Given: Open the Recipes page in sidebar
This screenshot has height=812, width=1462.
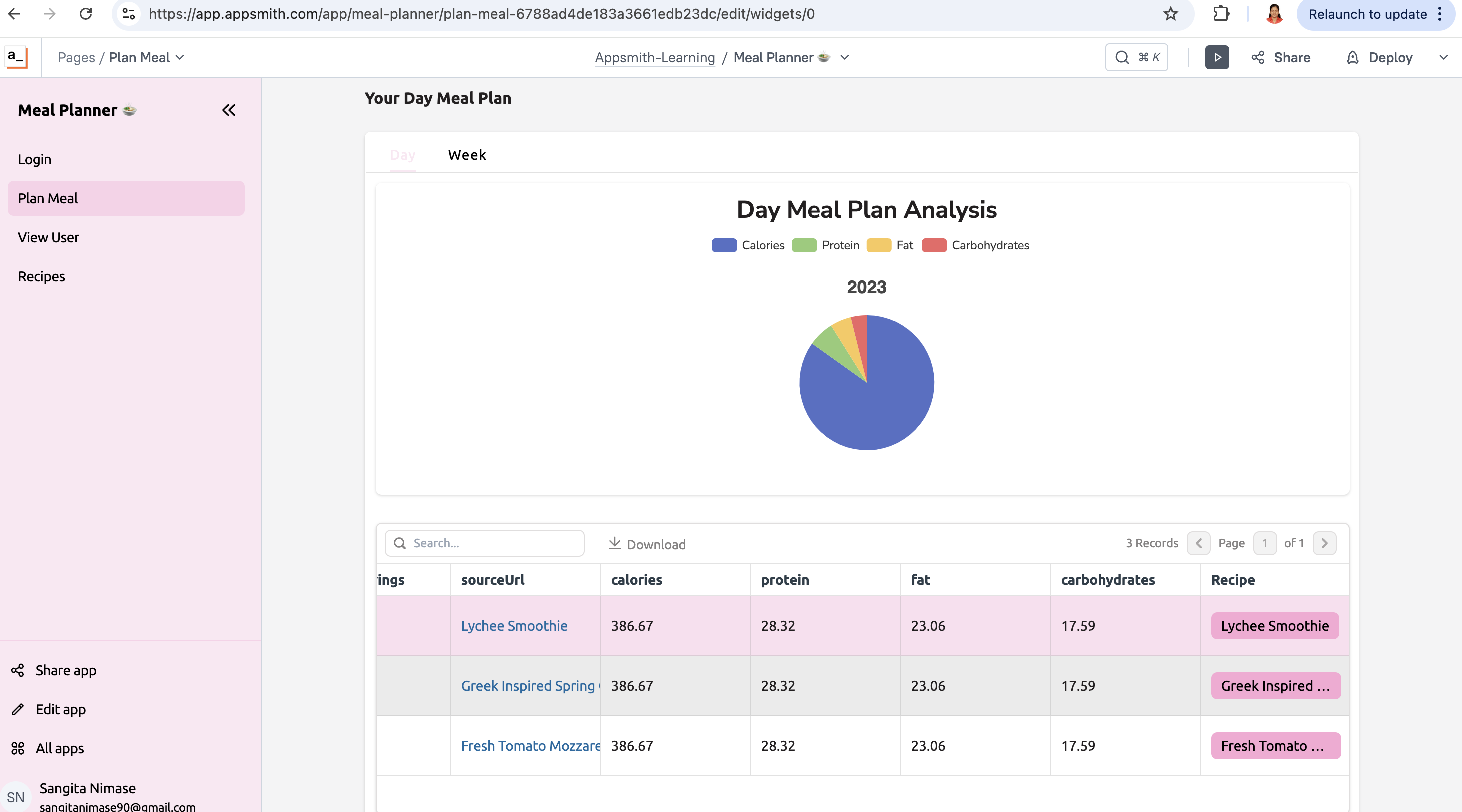Looking at the screenshot, I should click(41, 276).
